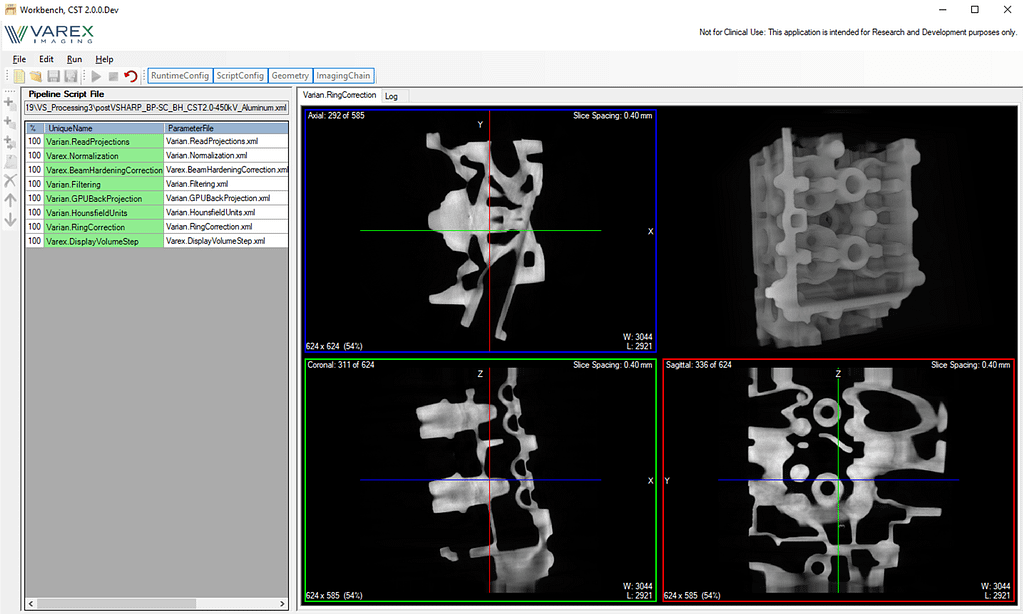Open the Run menu
This screenshot has width=1023, height=614.
coord(74,59)
